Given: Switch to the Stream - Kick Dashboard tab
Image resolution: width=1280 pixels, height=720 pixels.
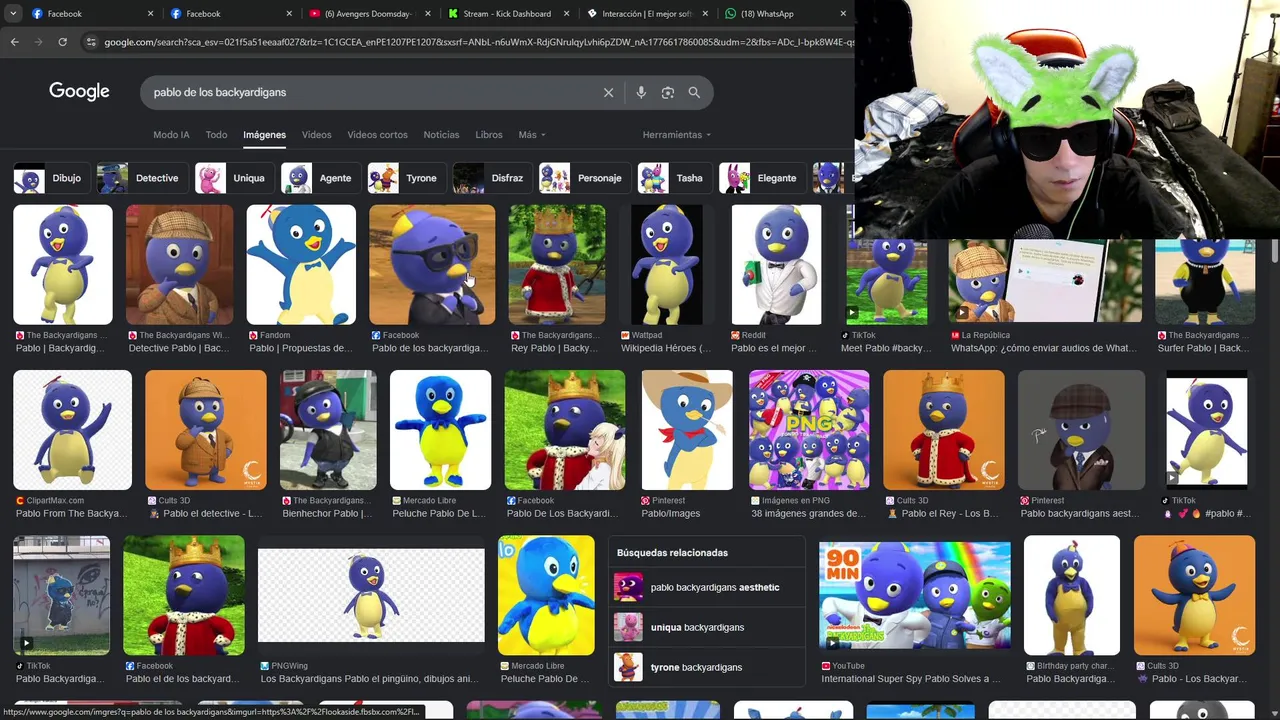Looking at the screenshot, I should click(x=508, y=14).
